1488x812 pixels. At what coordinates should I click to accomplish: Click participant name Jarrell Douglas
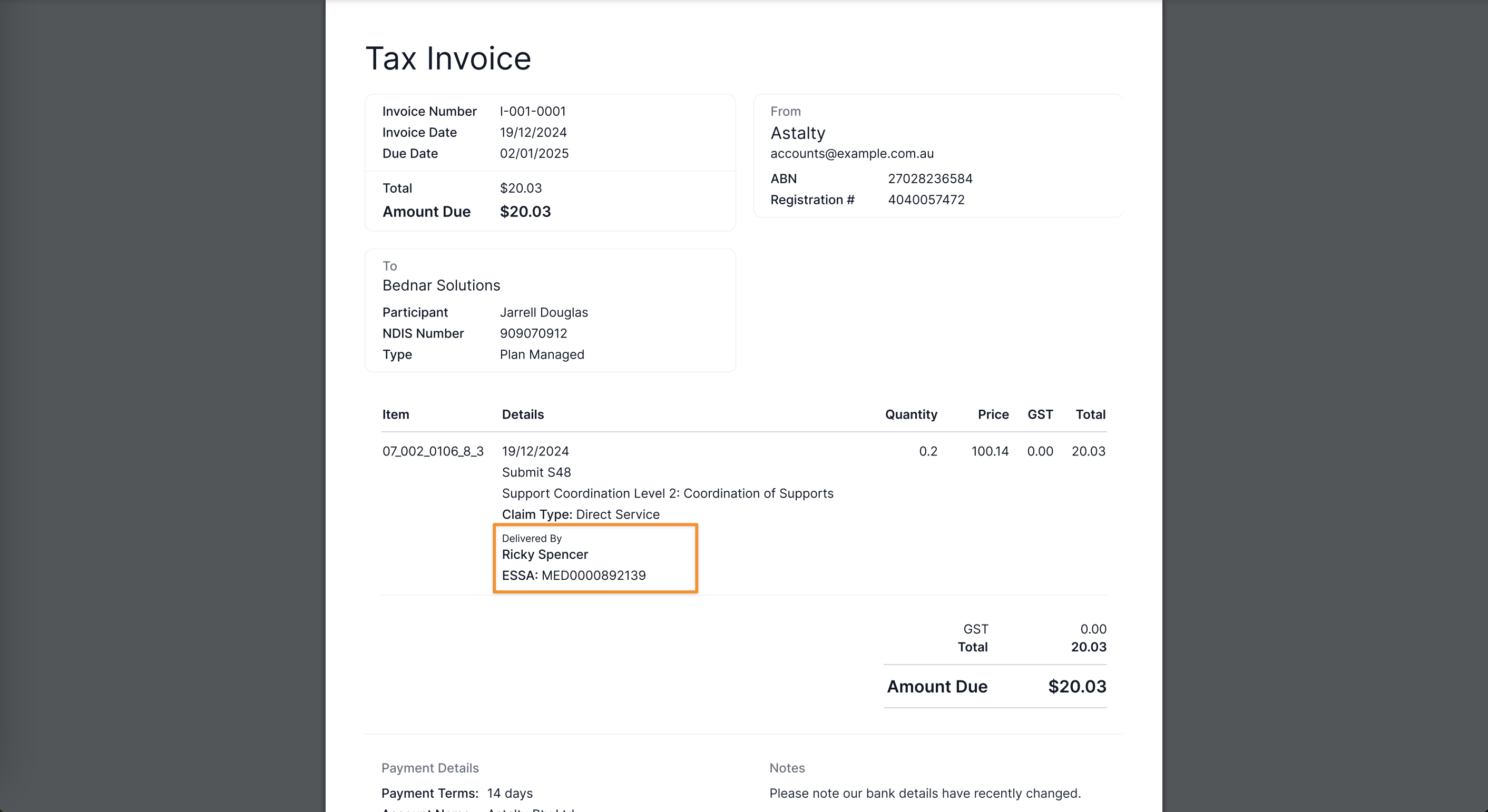544,312
